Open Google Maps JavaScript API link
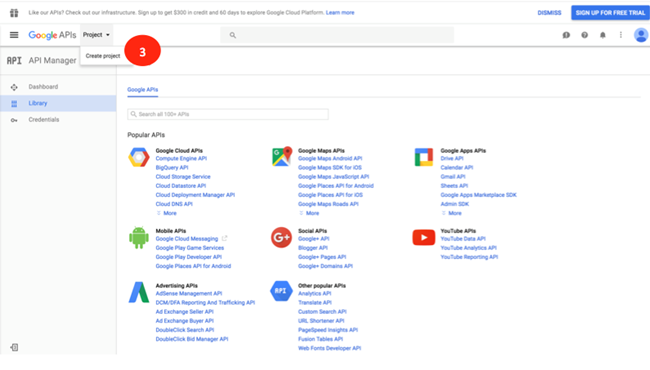 coord(333,177)
